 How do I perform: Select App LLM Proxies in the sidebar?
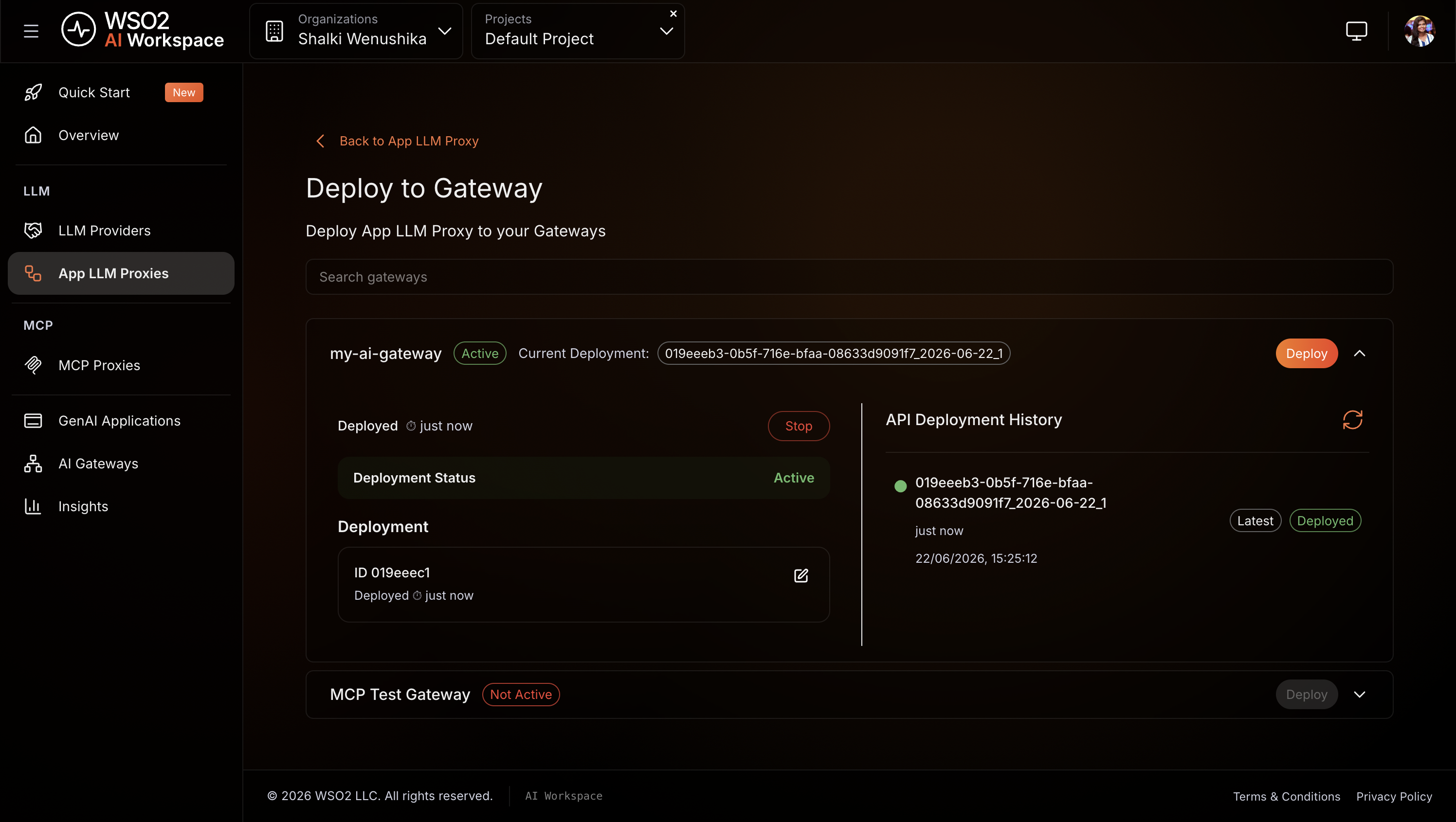point(121,273)
